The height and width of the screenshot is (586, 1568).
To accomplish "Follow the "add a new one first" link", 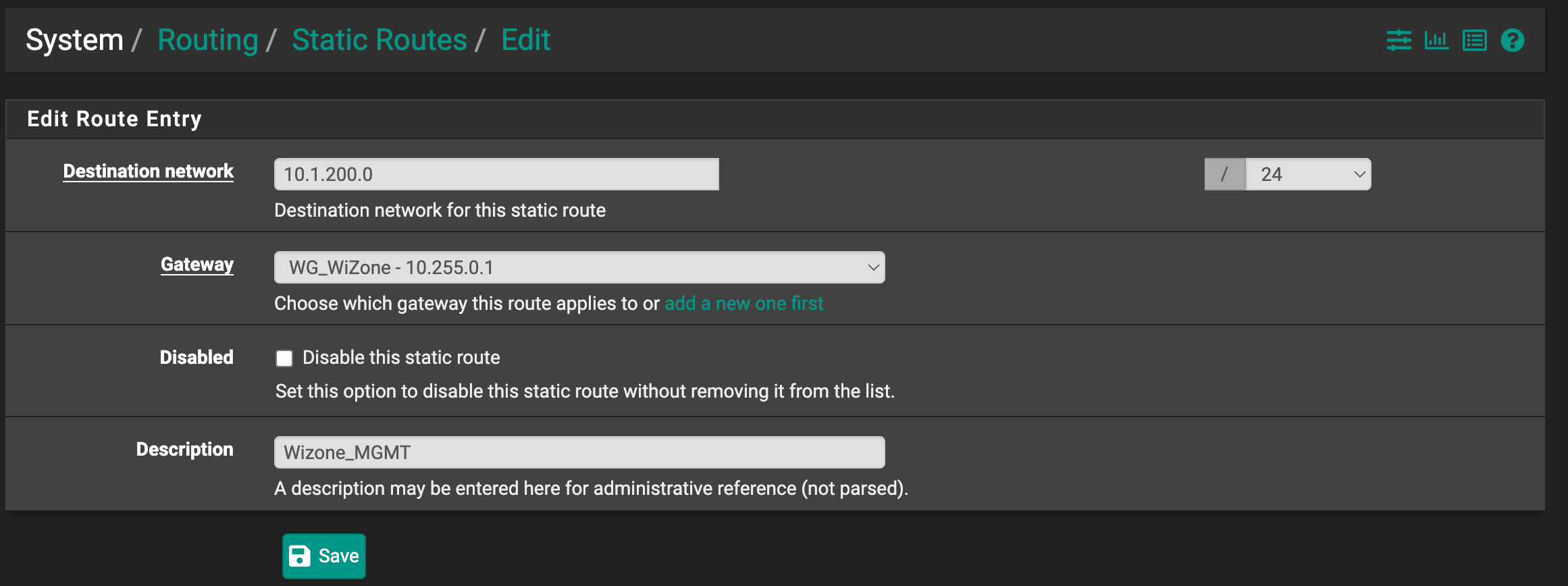I will (743, 304).
